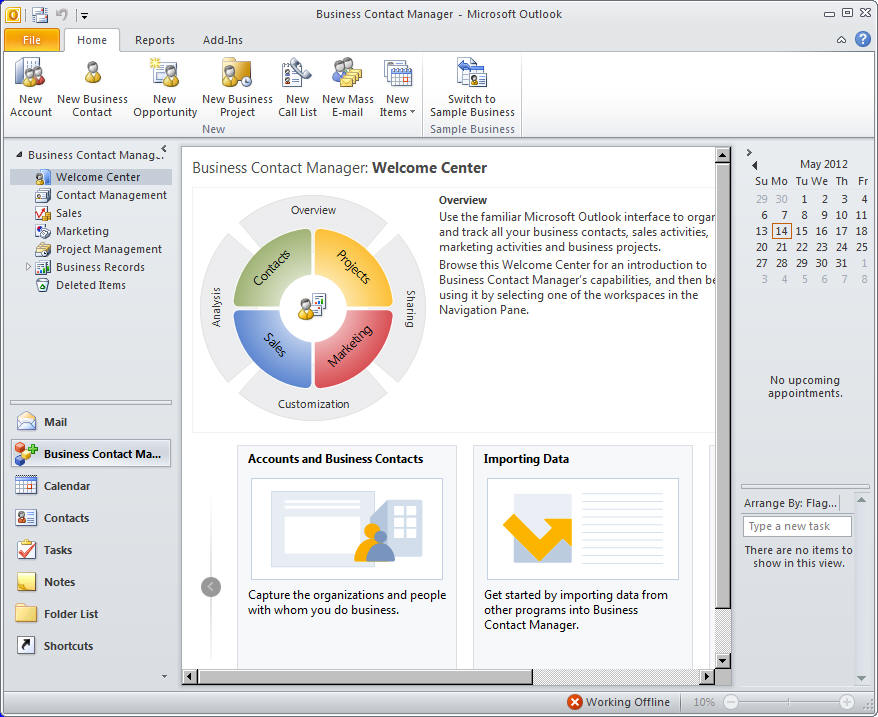Click the Quick Access send/receive icon
This screenshot has width=878, height=717.
click(40, 15)
